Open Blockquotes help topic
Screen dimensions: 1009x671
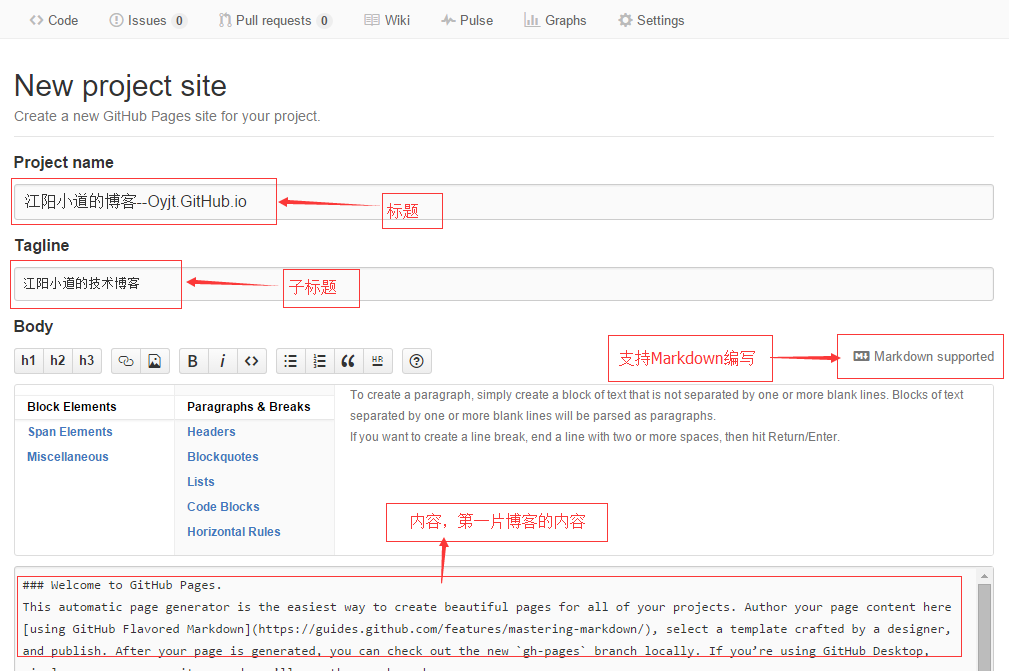(223, 457)
